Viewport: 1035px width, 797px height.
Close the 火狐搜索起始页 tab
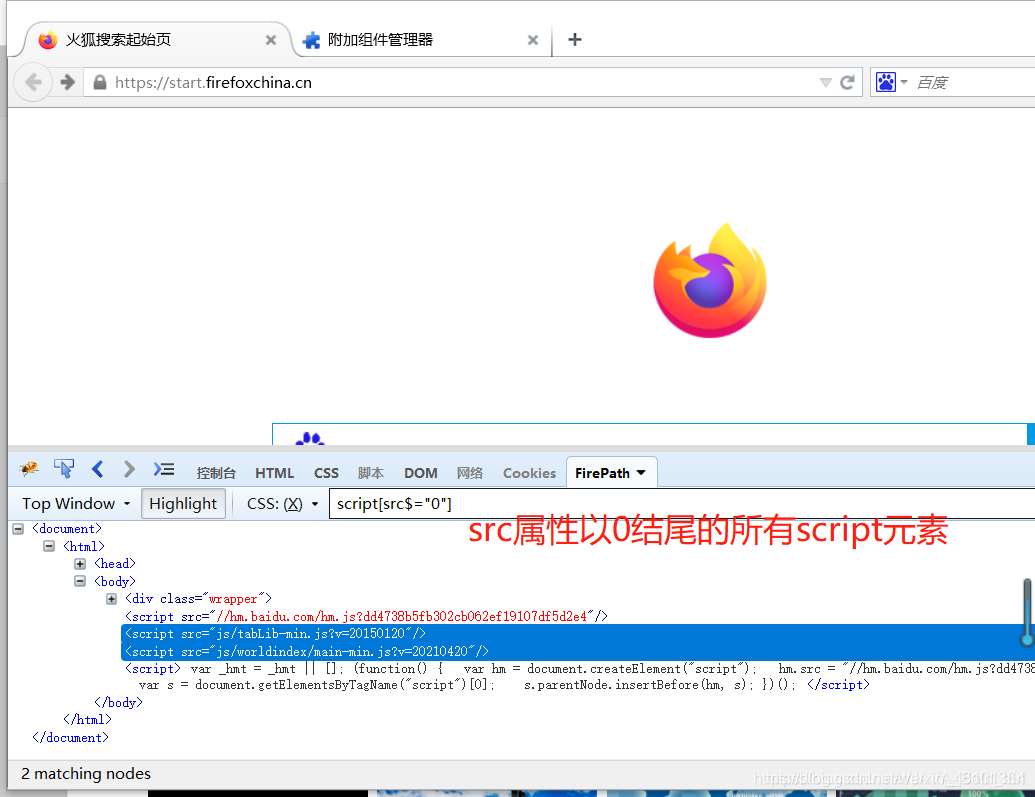[x=271, y=40]
